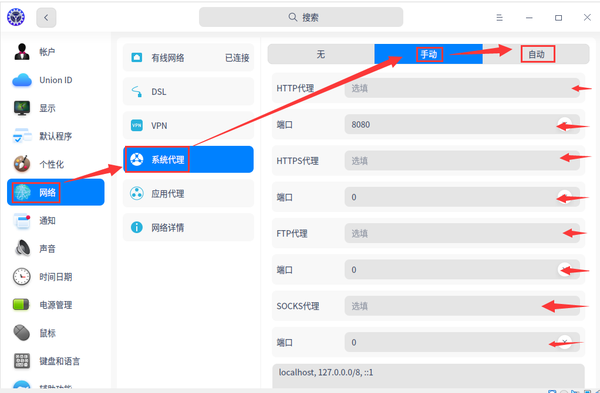Screen dimensions: 600x393
Task: Select the 网络 network icon
Action: pyautogui.click(x=22, y=192)
